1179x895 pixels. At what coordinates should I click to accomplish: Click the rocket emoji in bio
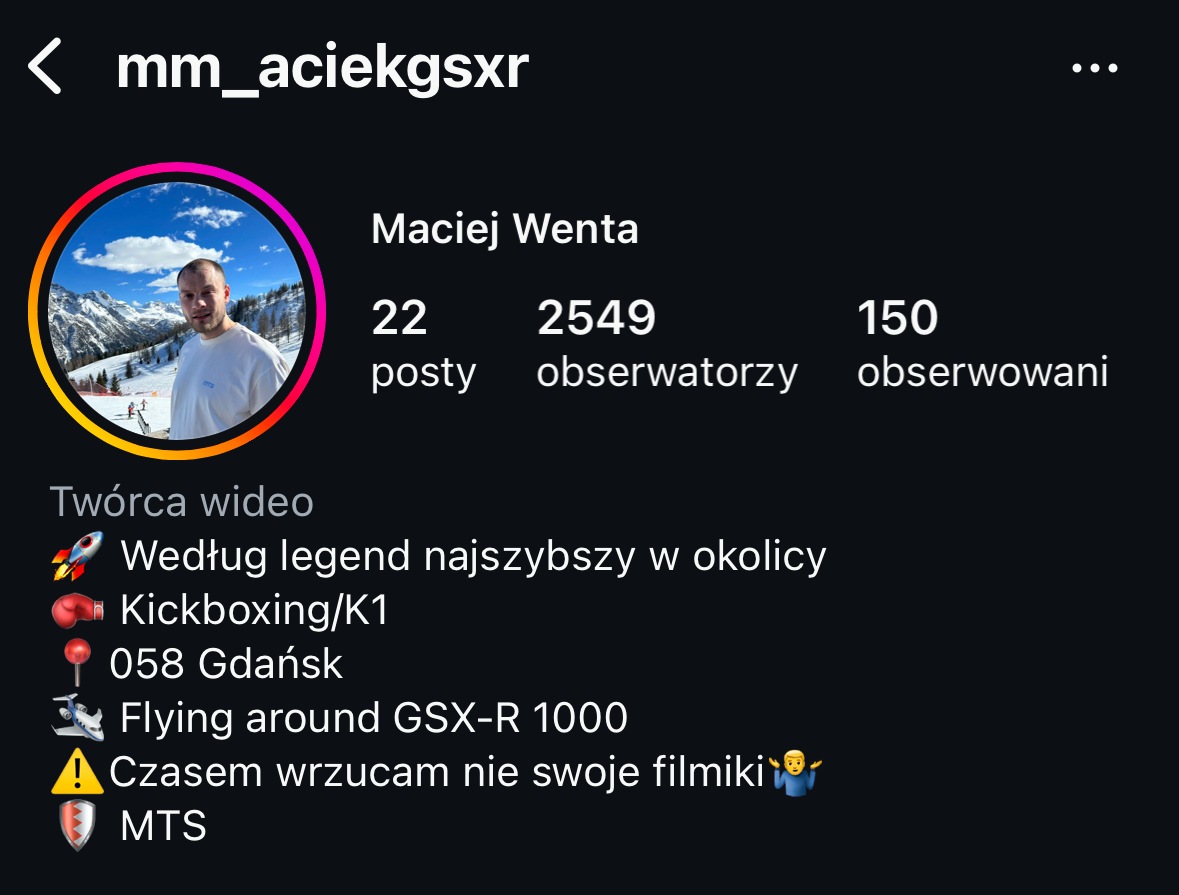pyautogui.click(x=77, y=557)
